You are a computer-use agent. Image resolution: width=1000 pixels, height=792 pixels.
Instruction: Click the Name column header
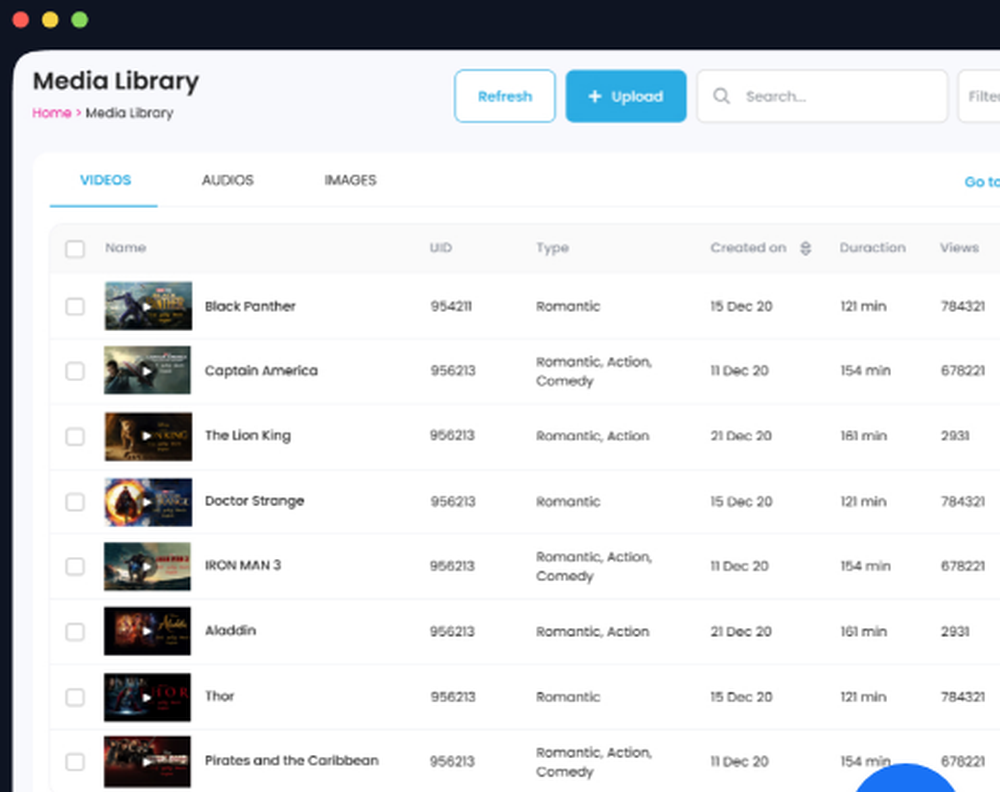(x=126, y=247)
